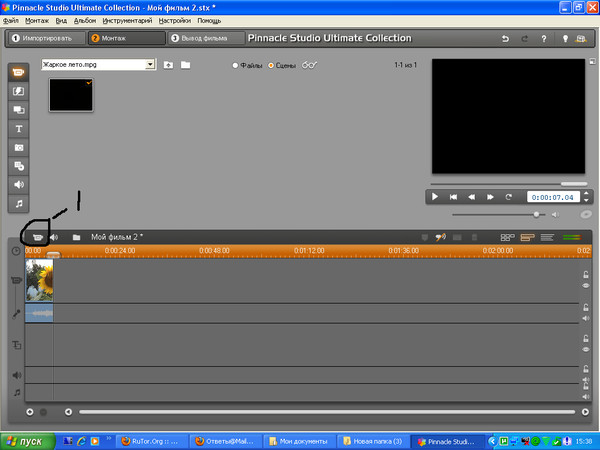The width and height of the screenshot is (600, 450).
Task: Decrease timecode with down arrow
Action: [x=586, y=200]
